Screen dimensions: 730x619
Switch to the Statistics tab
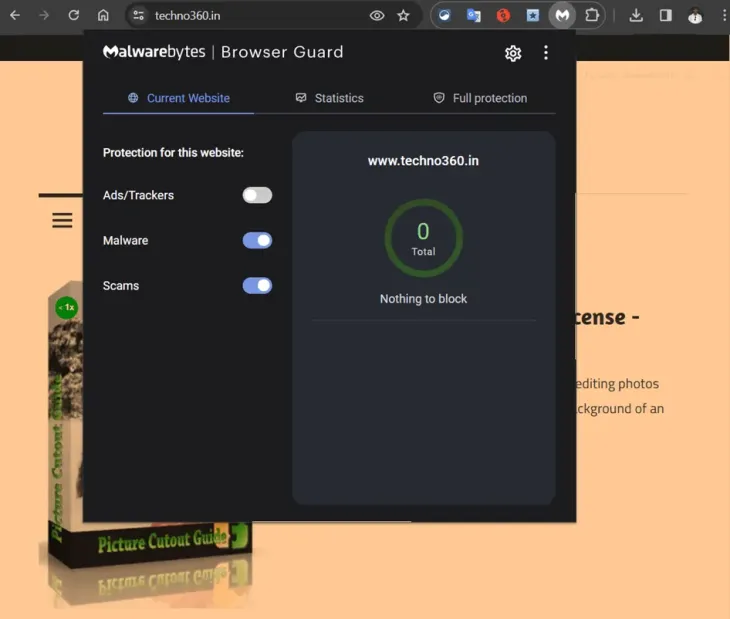click(329, 98)
